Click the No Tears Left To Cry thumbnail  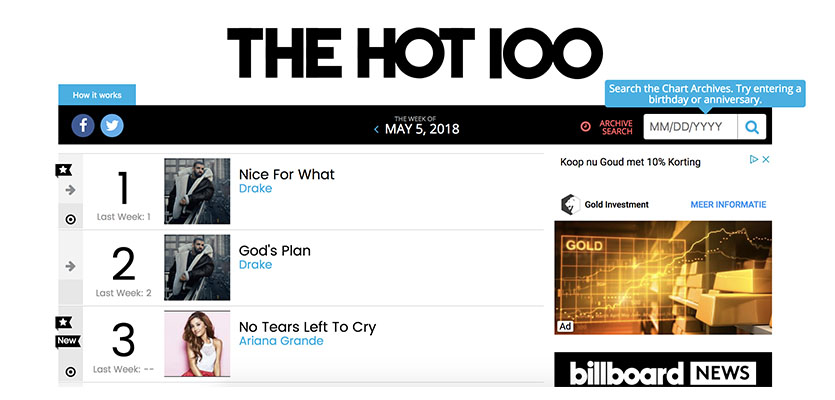(197, 343)
